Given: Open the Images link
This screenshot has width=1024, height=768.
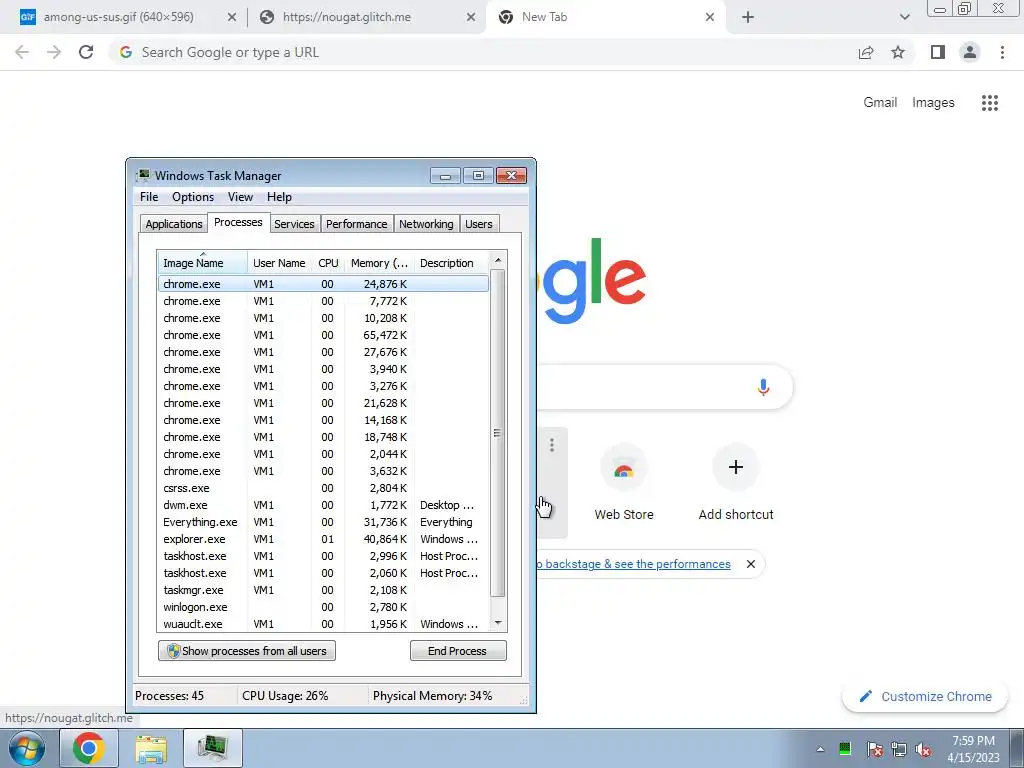Looking at the screenshot, I should click(933, 103).
